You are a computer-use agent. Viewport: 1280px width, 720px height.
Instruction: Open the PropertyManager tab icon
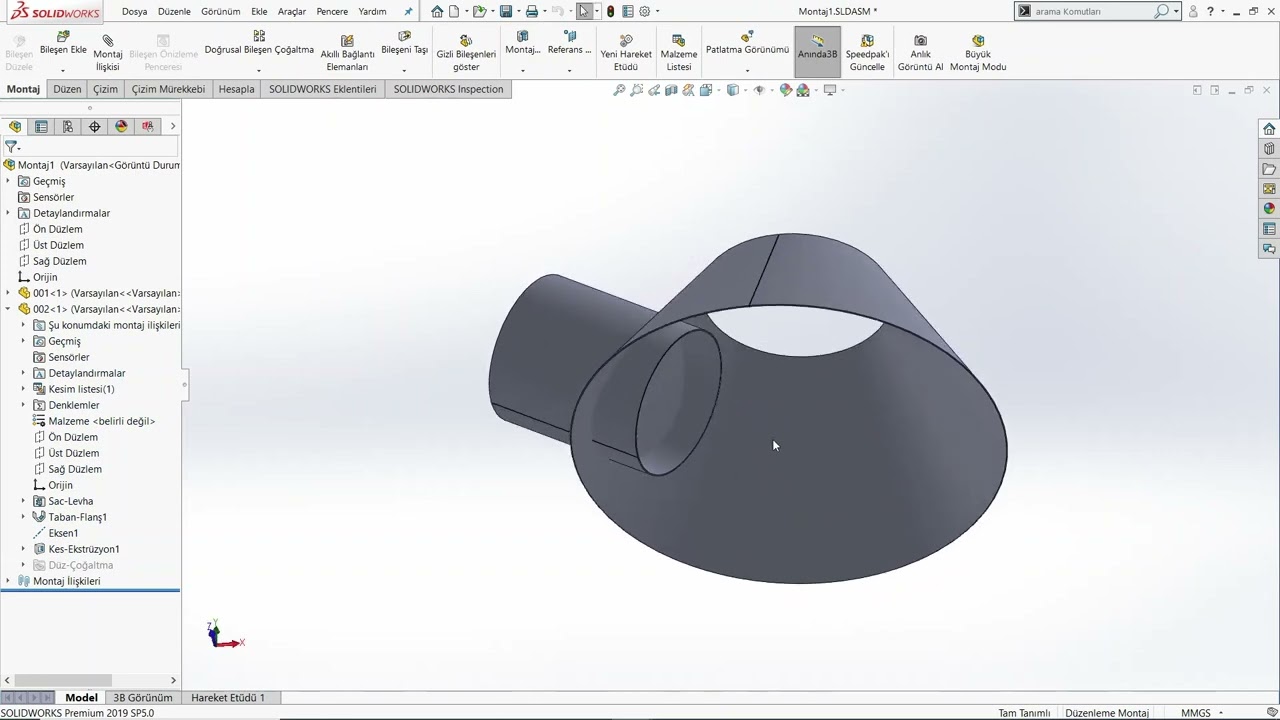(x=41, y=126)
